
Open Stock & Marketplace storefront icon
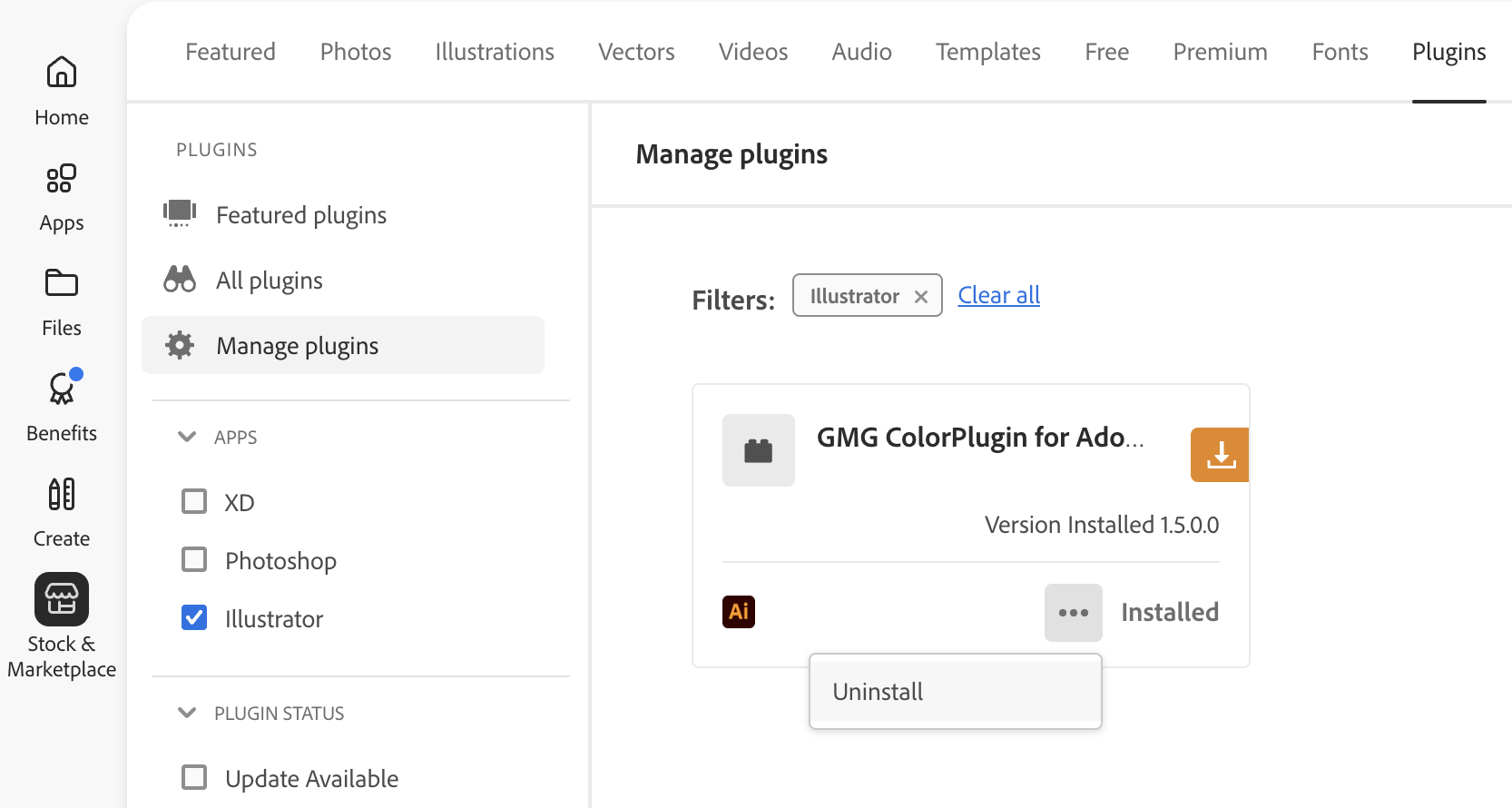tap(62, 599)
